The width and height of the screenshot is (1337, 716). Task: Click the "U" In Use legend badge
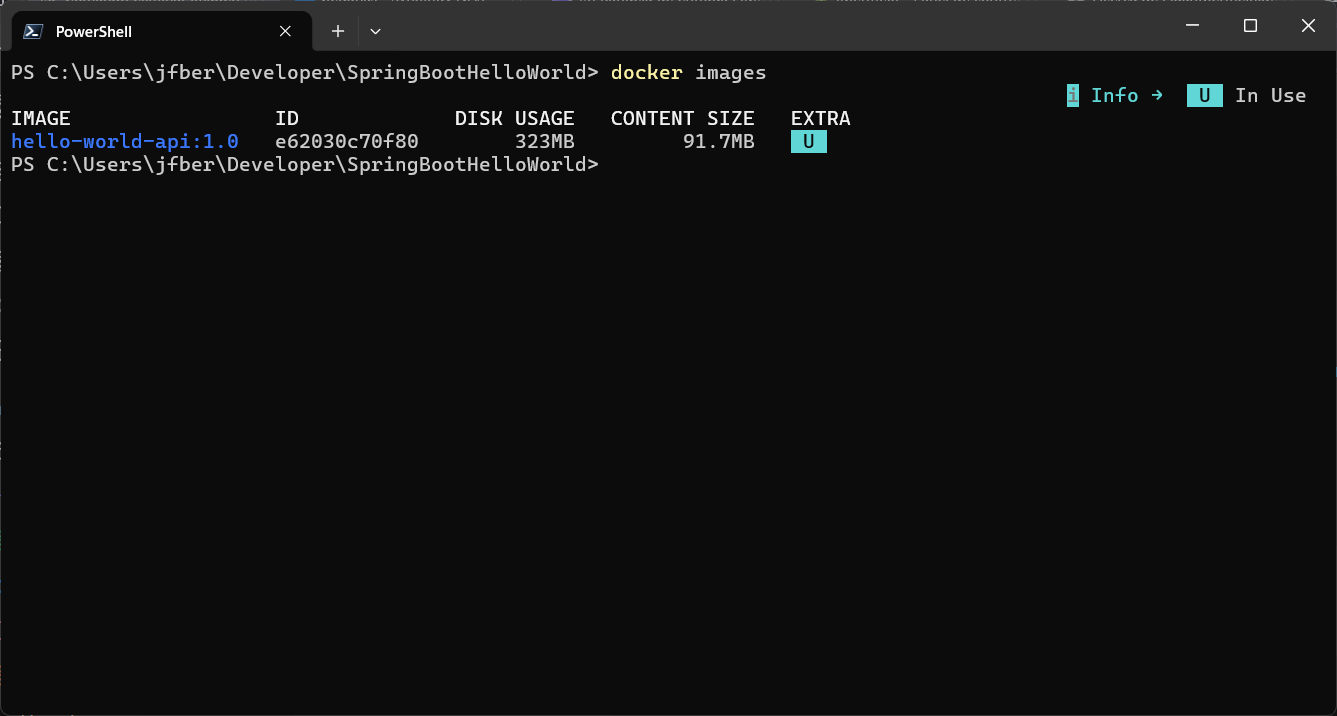pos(1204,95)
